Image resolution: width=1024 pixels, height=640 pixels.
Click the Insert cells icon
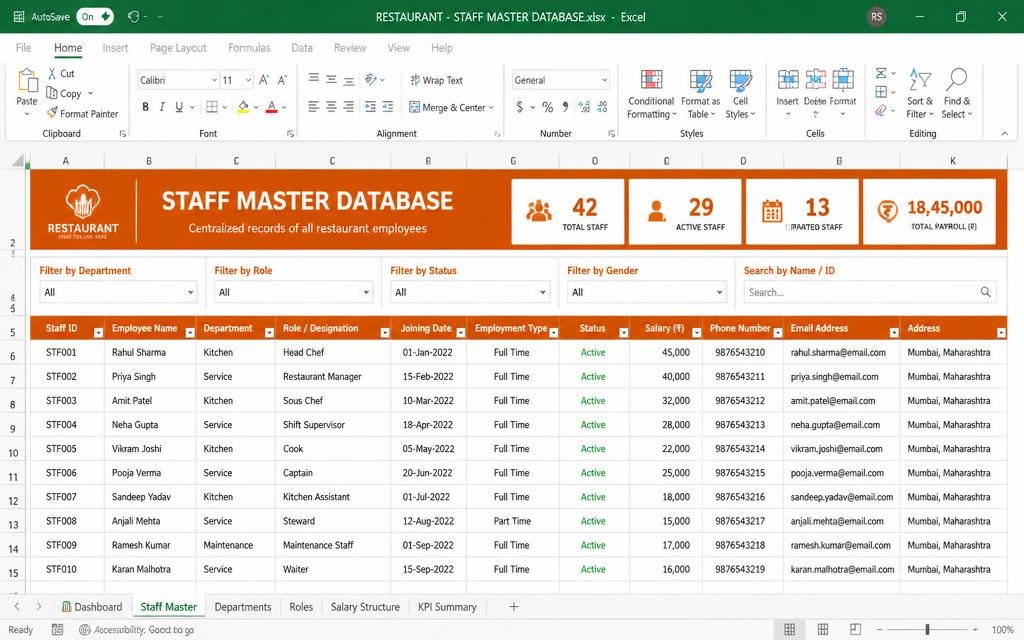click(x=788, y=80)
